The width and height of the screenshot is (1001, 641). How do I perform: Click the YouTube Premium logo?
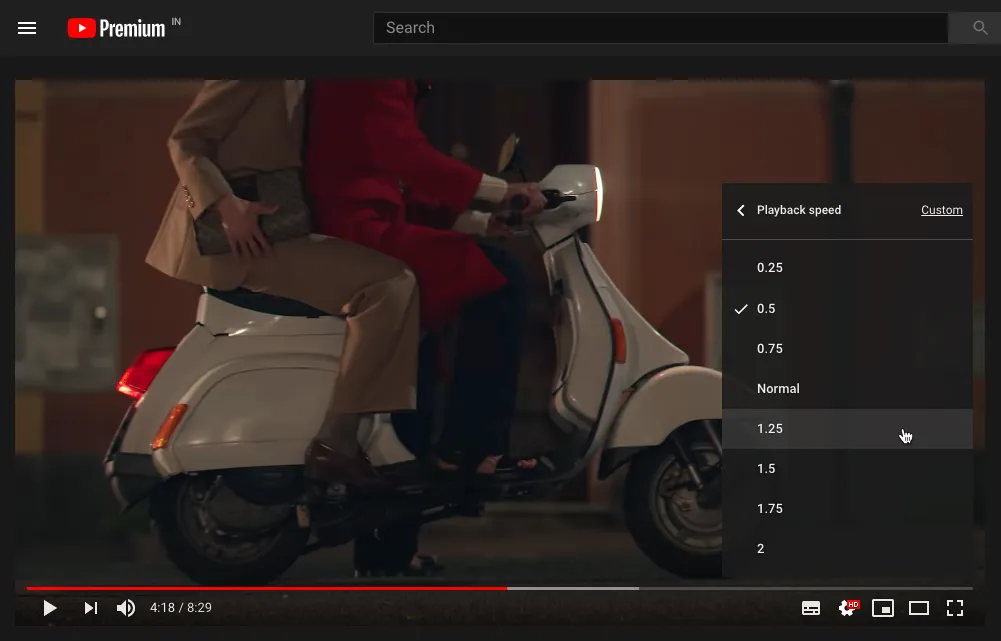click(114, 28)
